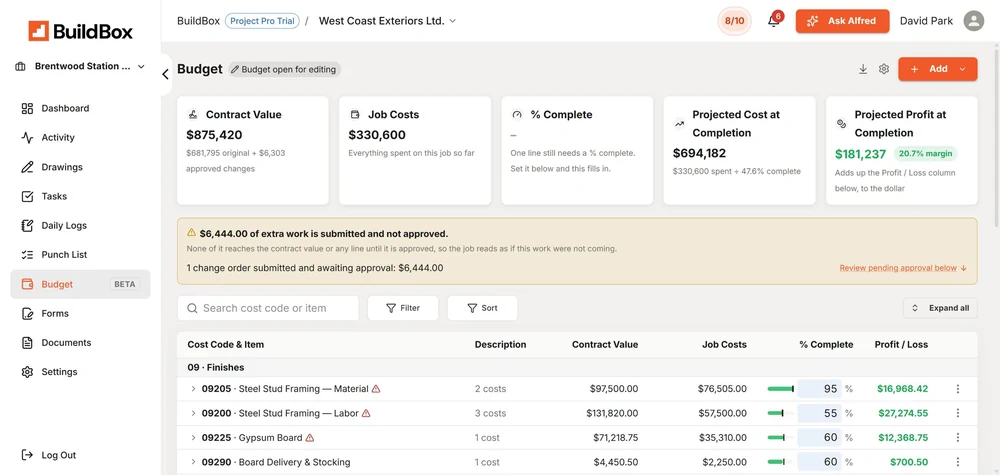
Task: Click 2 costs description on 09205 row
Action: point(490,389)
